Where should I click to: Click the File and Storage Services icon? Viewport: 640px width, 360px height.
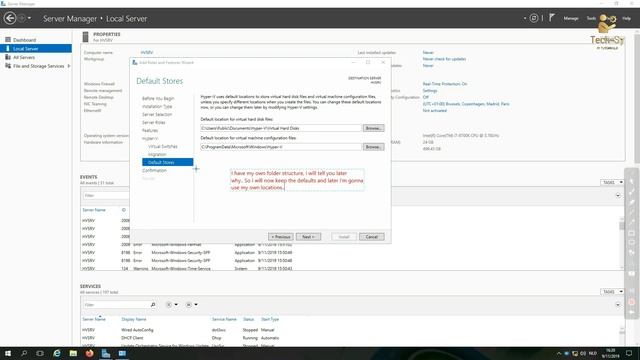coord(8,66)
